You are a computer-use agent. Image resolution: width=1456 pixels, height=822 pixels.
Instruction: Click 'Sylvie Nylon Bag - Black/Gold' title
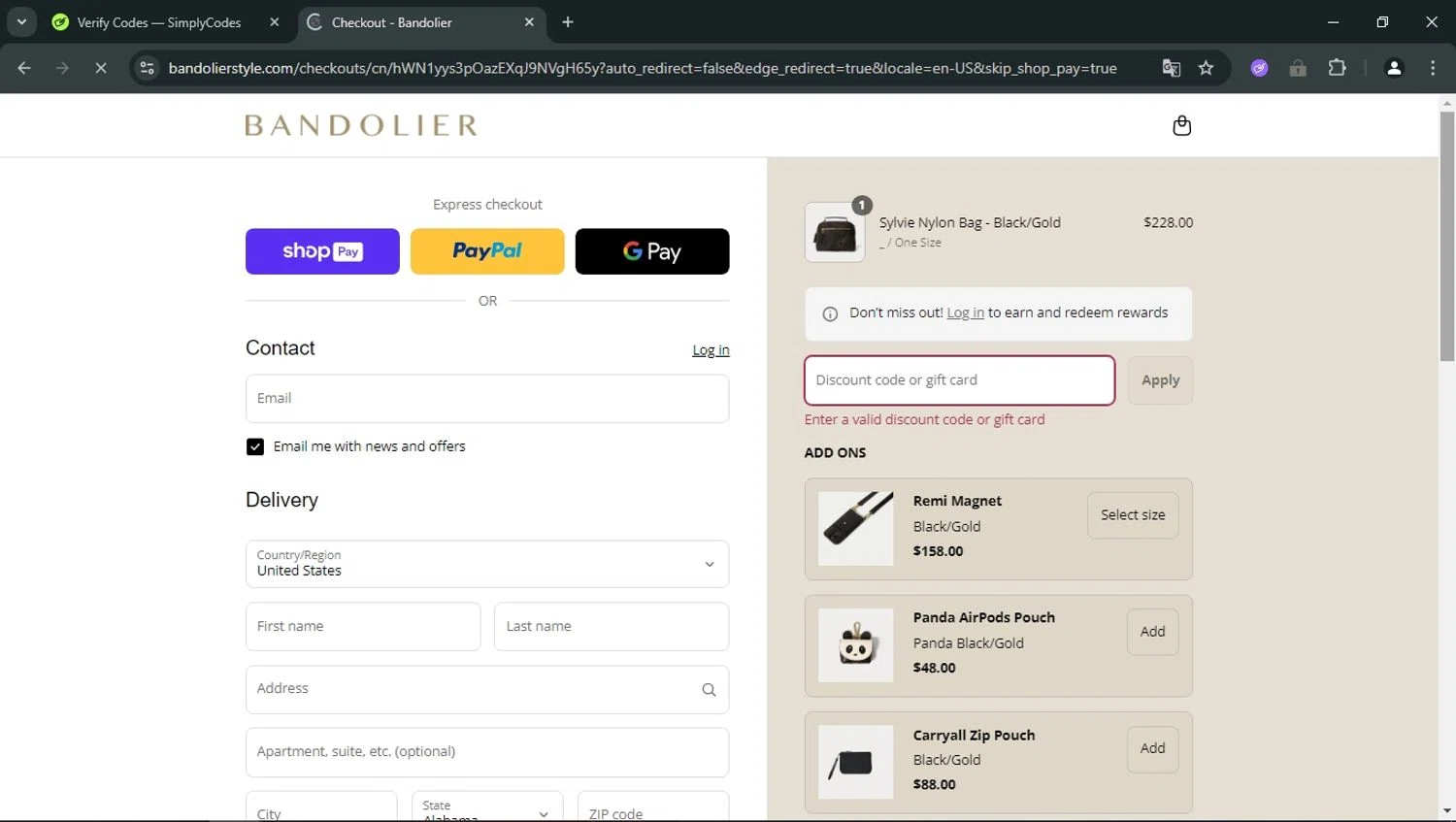pyautogui.click(x=970, y=222)
